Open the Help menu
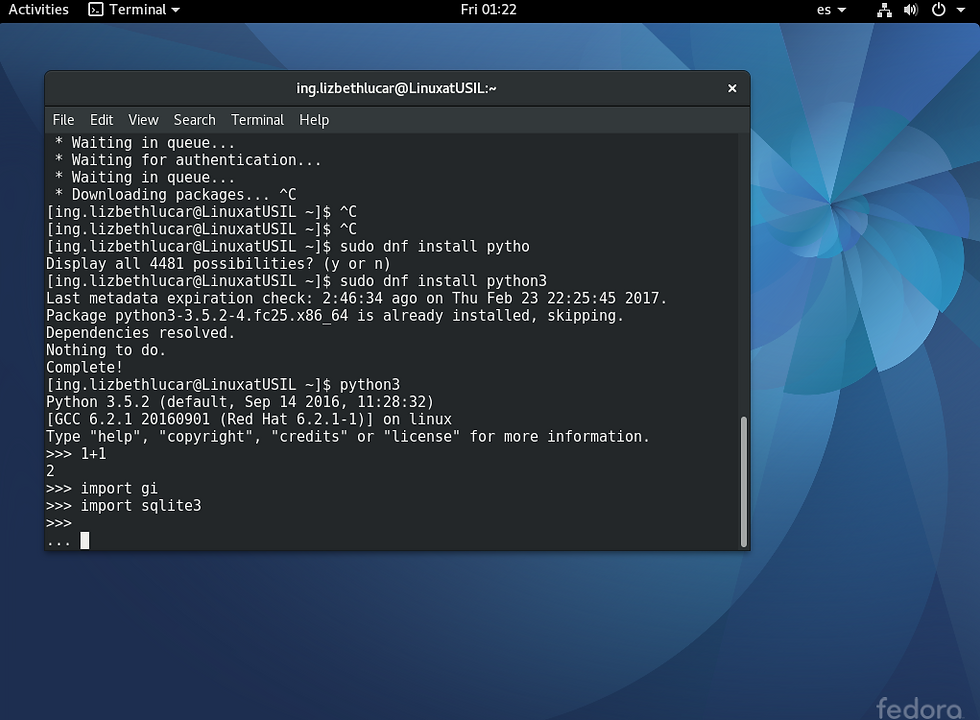 (314, 120)
